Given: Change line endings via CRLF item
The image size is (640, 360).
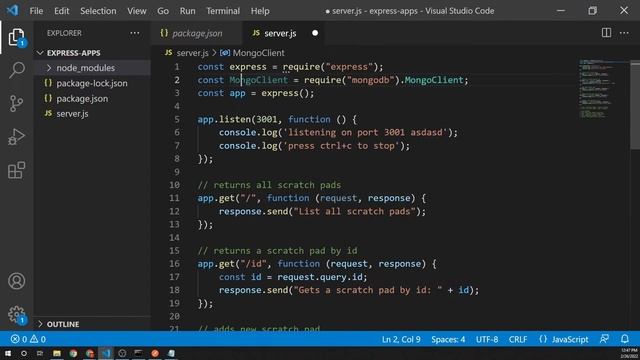Looking at the screenshot, I should (x=518, y=339).
